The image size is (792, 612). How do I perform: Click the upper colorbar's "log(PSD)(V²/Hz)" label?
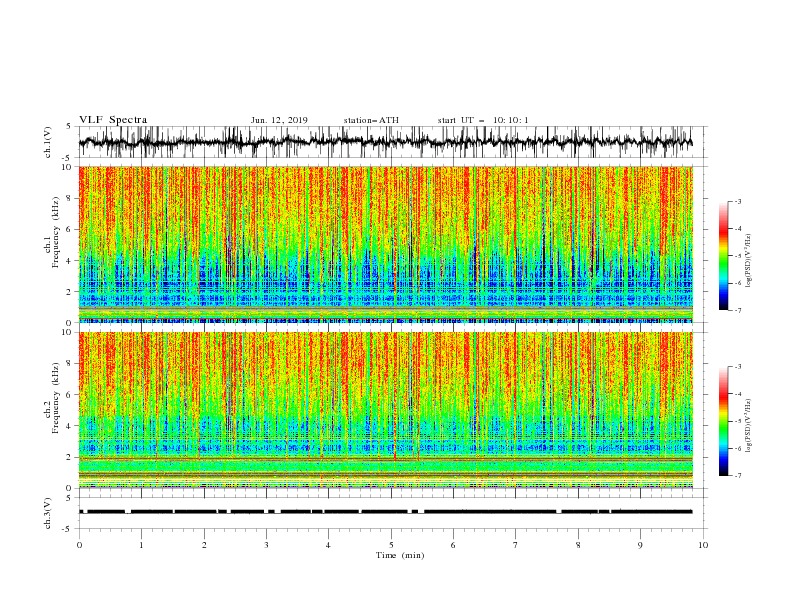tap(749, 261)
